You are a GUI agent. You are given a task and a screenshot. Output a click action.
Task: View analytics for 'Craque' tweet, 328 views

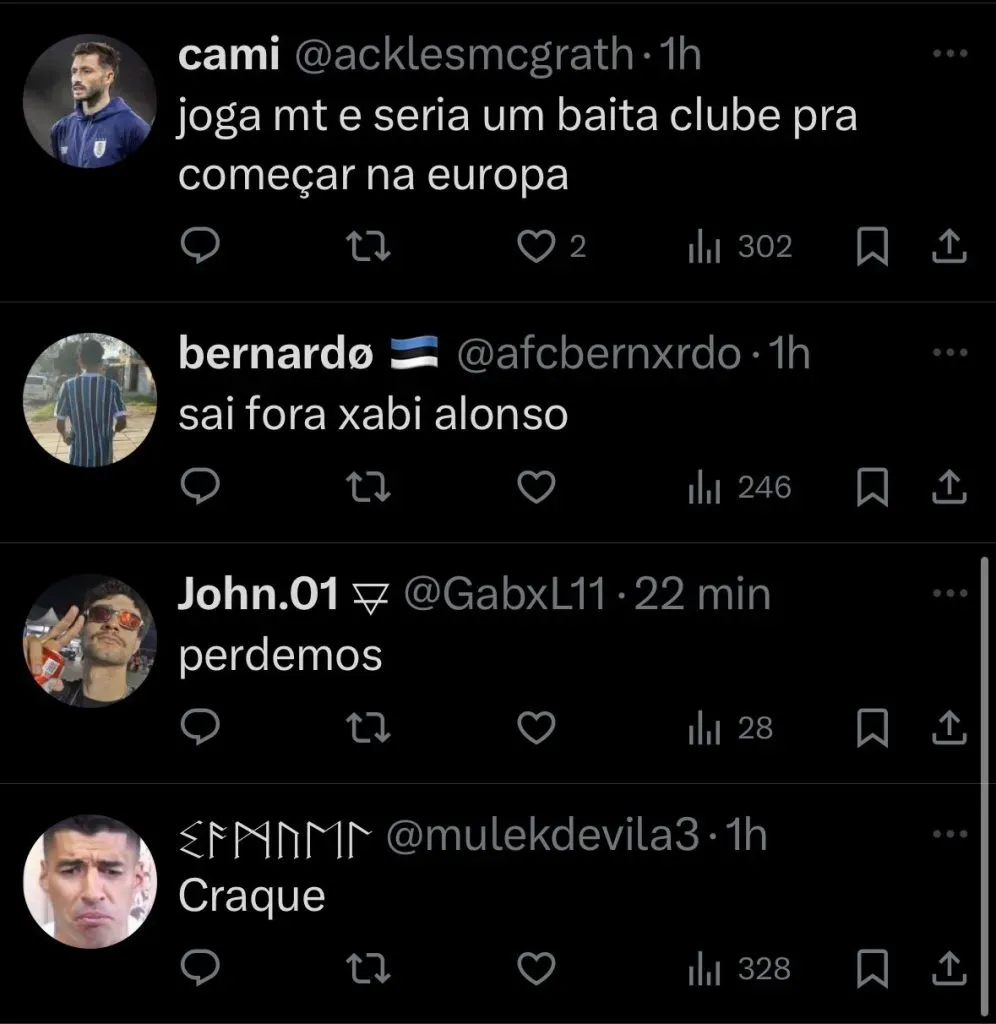[x=740, y=969]
